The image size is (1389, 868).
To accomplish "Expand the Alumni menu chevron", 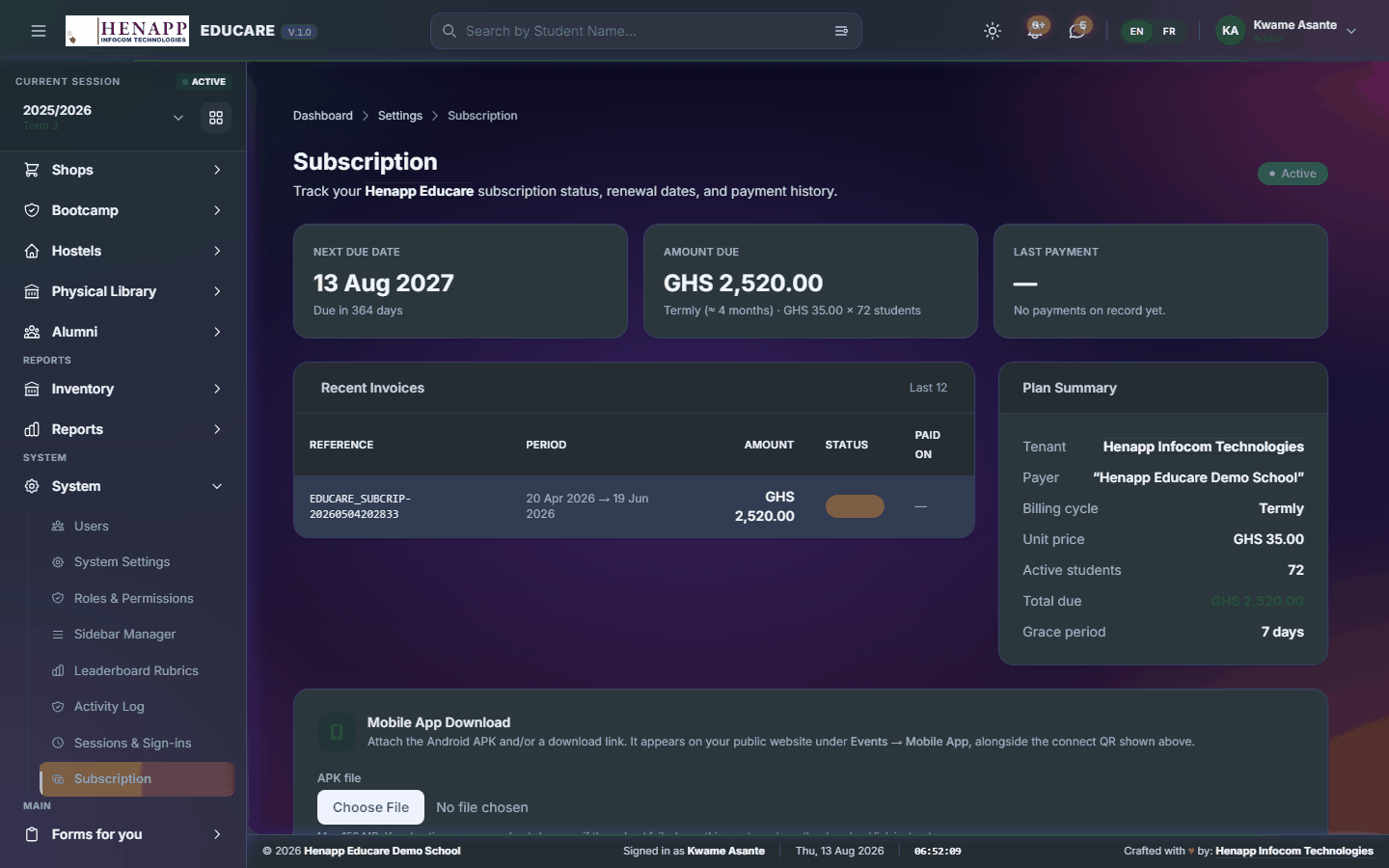I will pyautogui.click(x=217, y=332).
